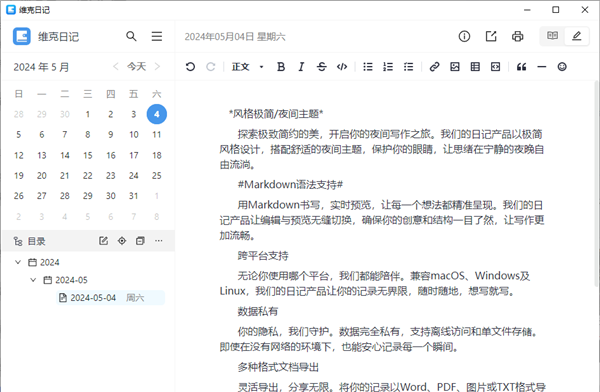Insert a hyperlink with link icon
600x392 pixels.
pos(434,67)
